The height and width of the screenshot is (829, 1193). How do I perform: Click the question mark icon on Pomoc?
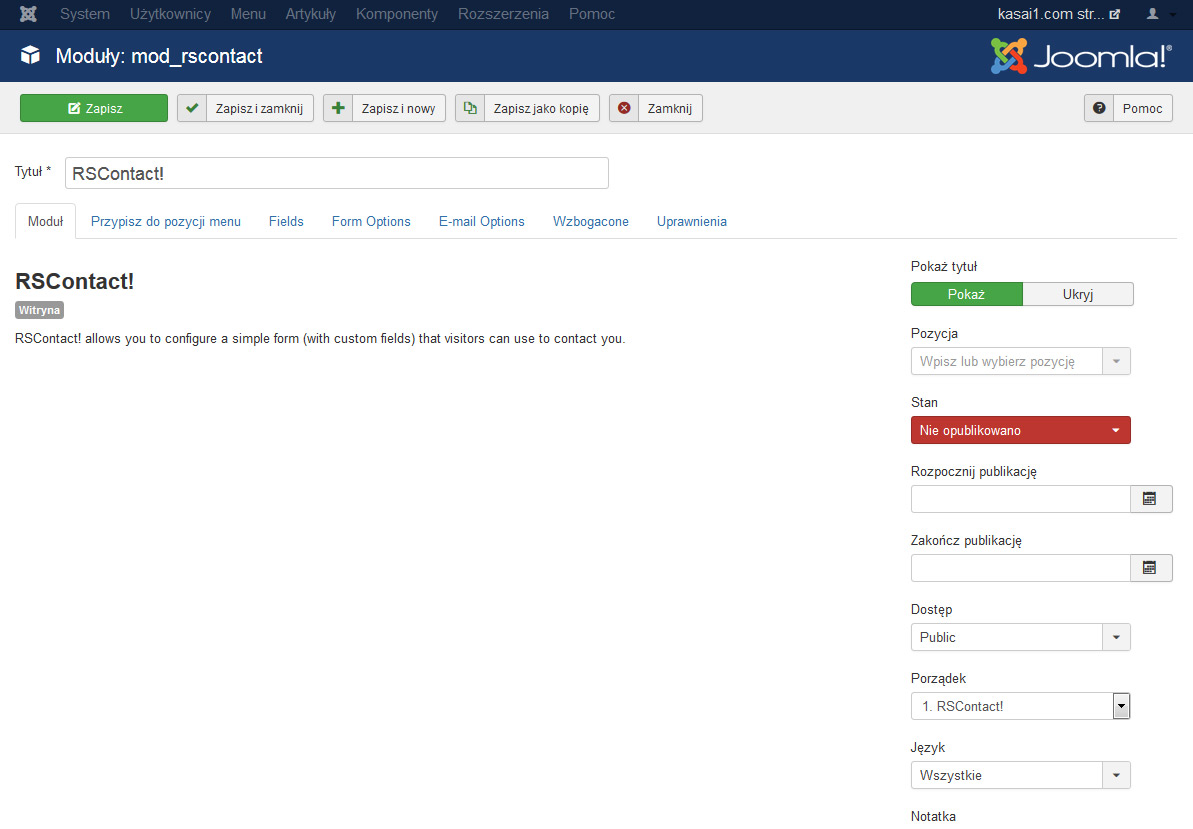tap(1099, 108)
